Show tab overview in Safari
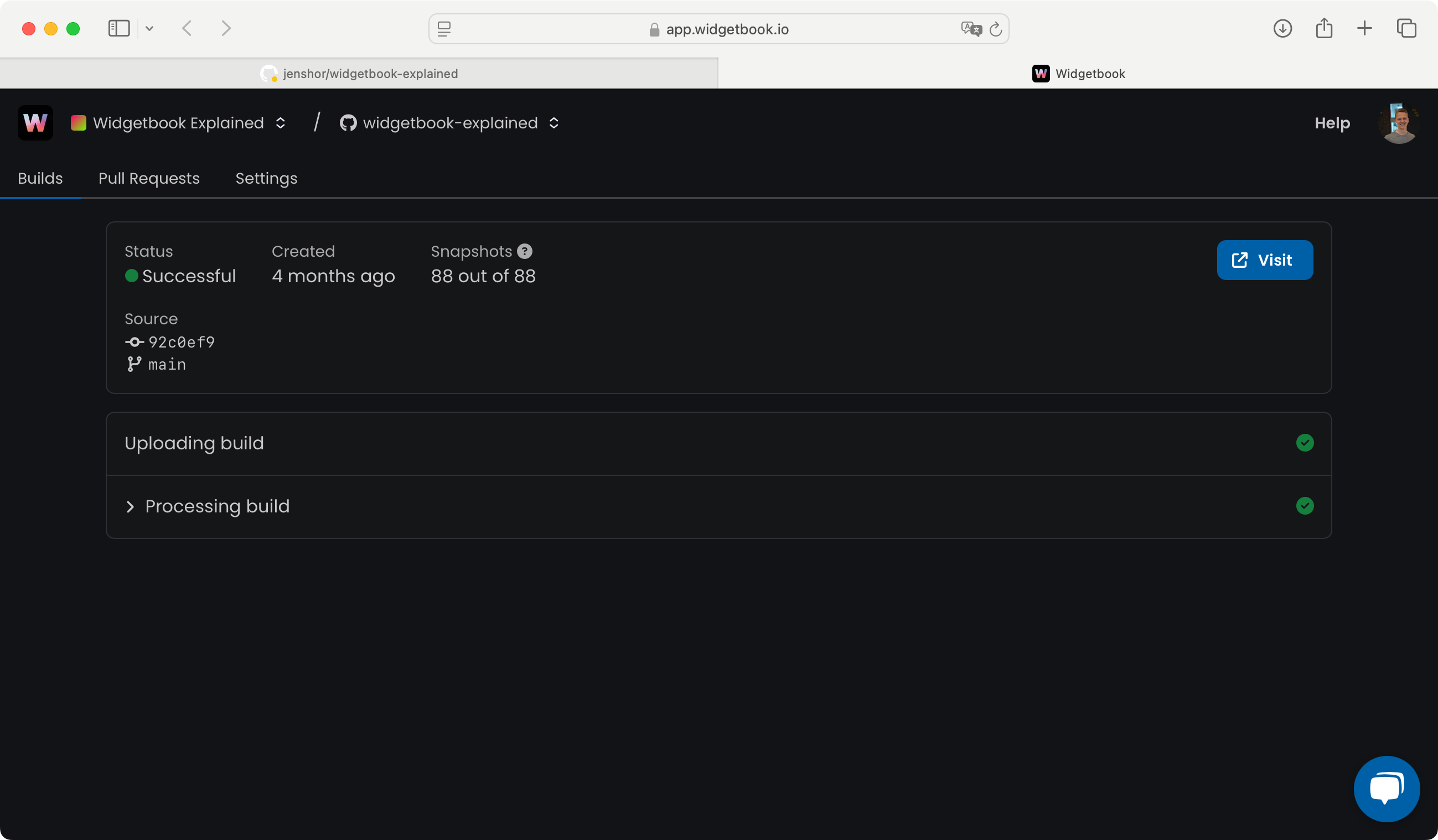Screen dimensions: 1438x840 pyautogui.click(x=1406, y=29)
